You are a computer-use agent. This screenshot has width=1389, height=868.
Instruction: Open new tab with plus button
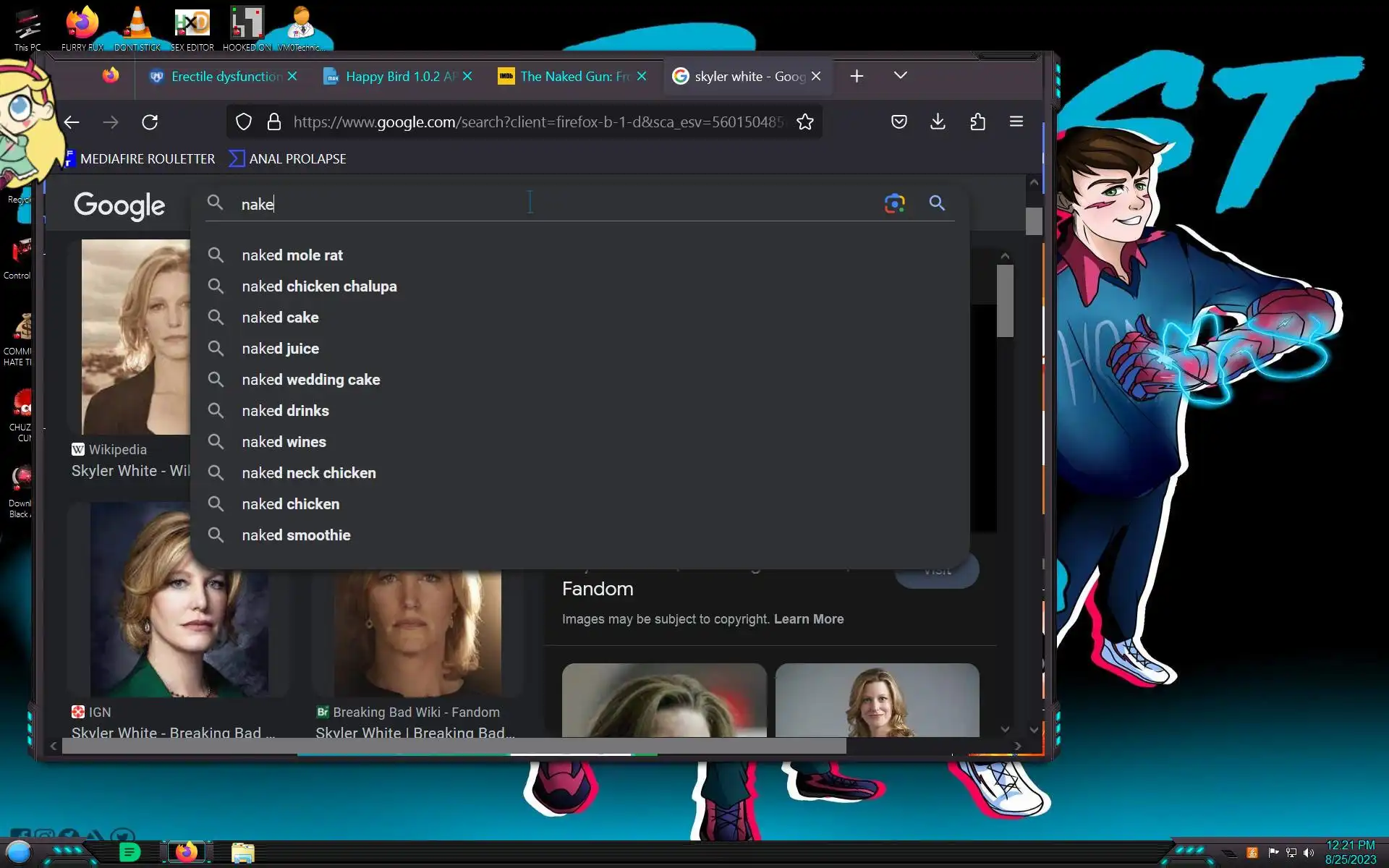pyautogui.click(x=857, y=76)
